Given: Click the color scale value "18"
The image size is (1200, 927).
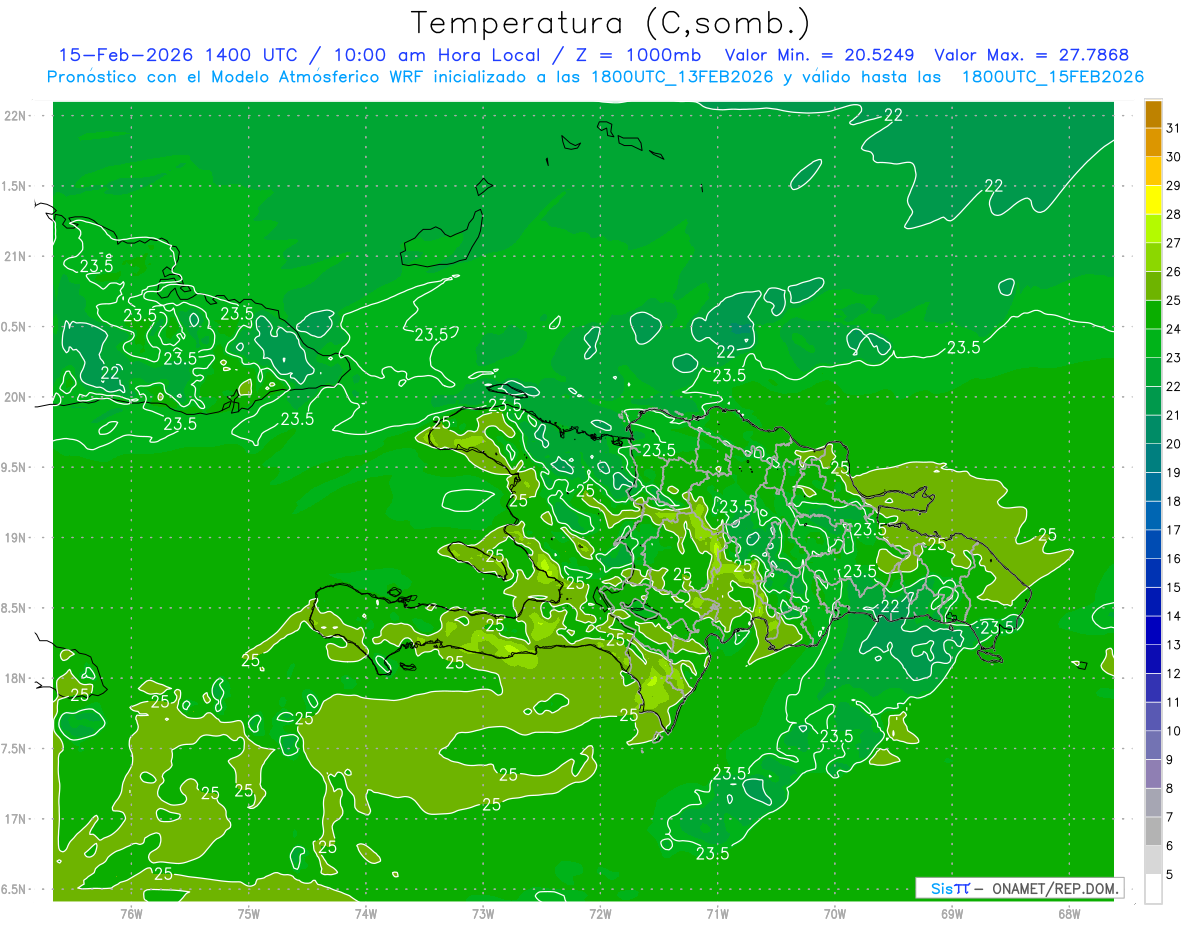Looking at the screenshot, I should [1174, 502].
